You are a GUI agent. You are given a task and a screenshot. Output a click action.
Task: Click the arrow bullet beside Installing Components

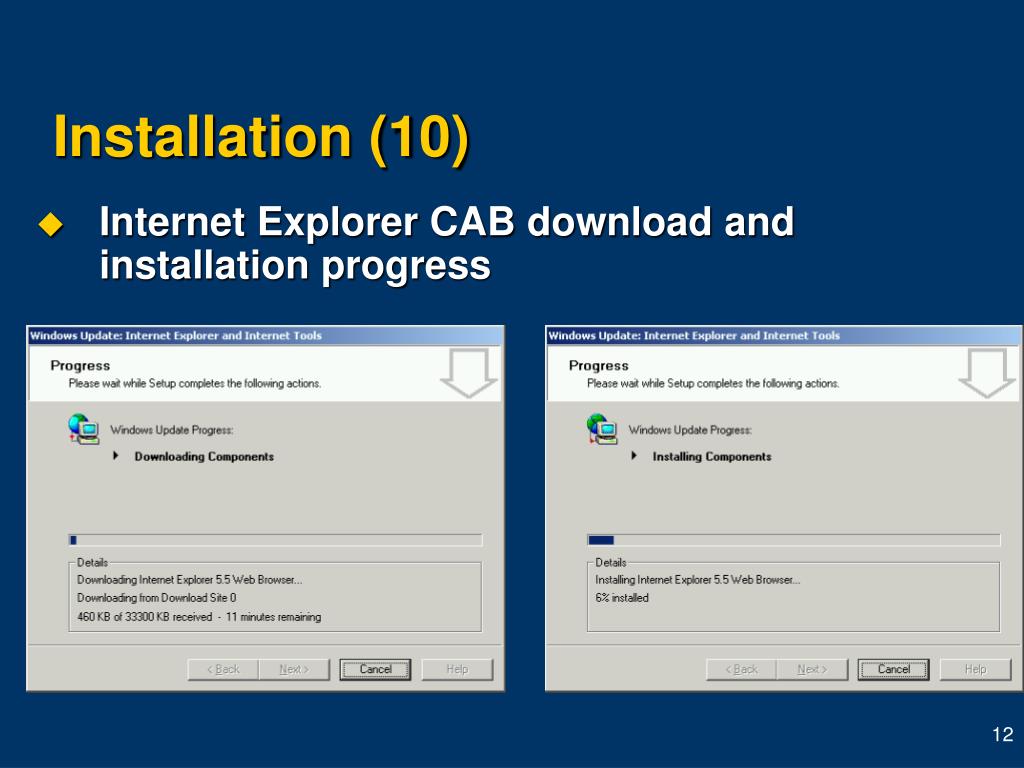click(x=633, y=456)
